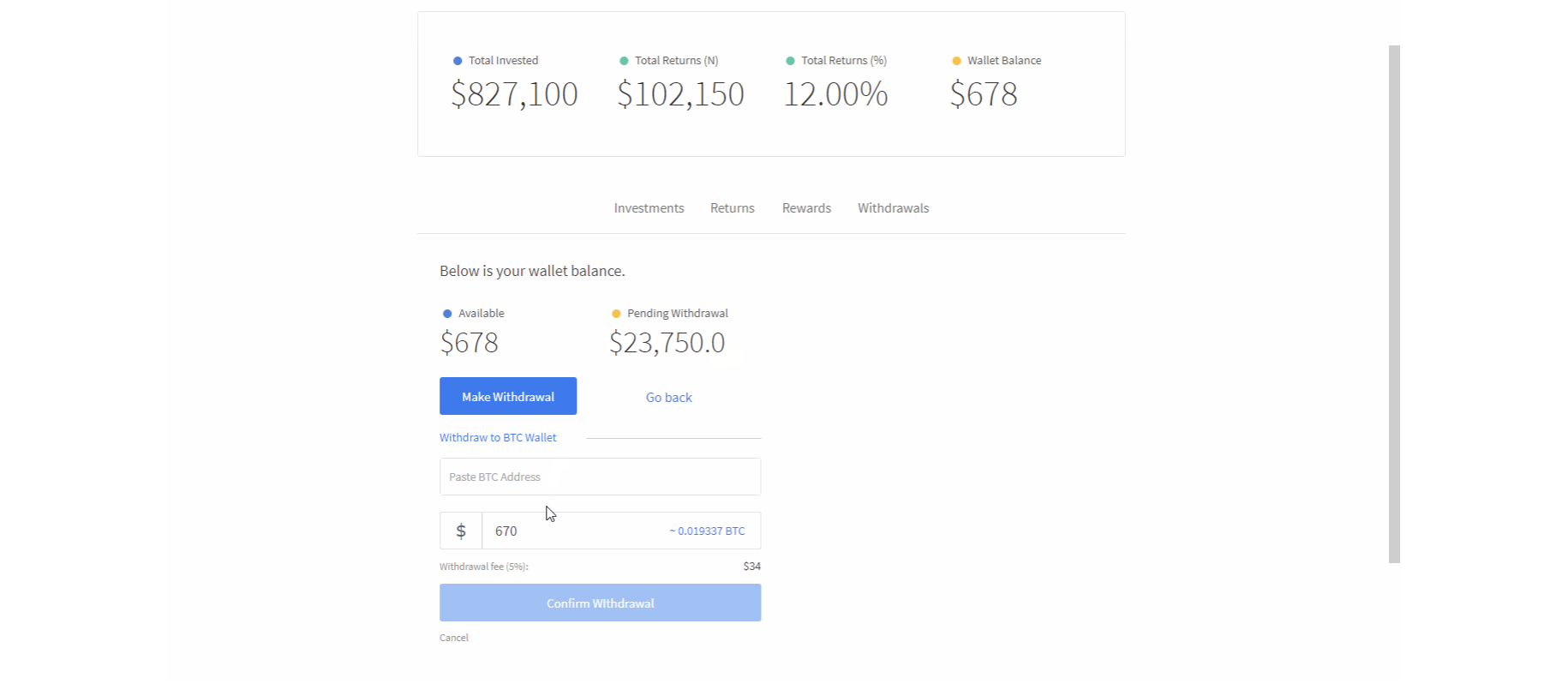Click the Withdraw to BTC Wallet link
The image size is (1568, 684).
498,438
